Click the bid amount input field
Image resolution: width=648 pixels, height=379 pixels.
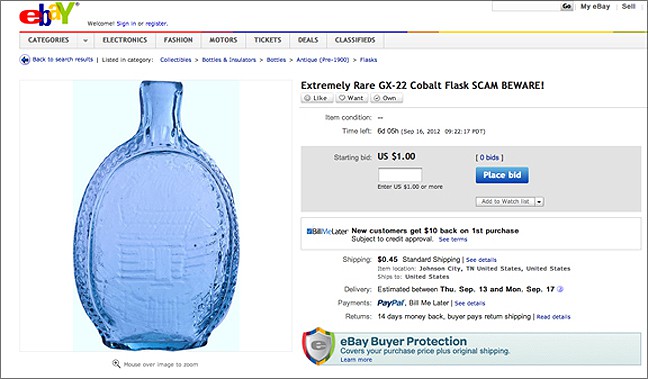pos(400,175)
